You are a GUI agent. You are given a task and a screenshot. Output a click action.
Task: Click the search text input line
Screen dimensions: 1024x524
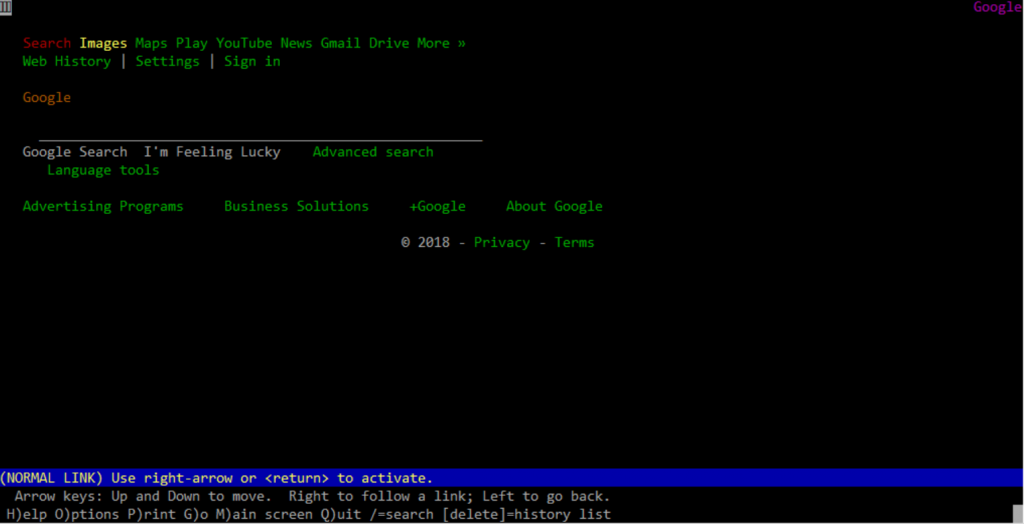point(261,135)
